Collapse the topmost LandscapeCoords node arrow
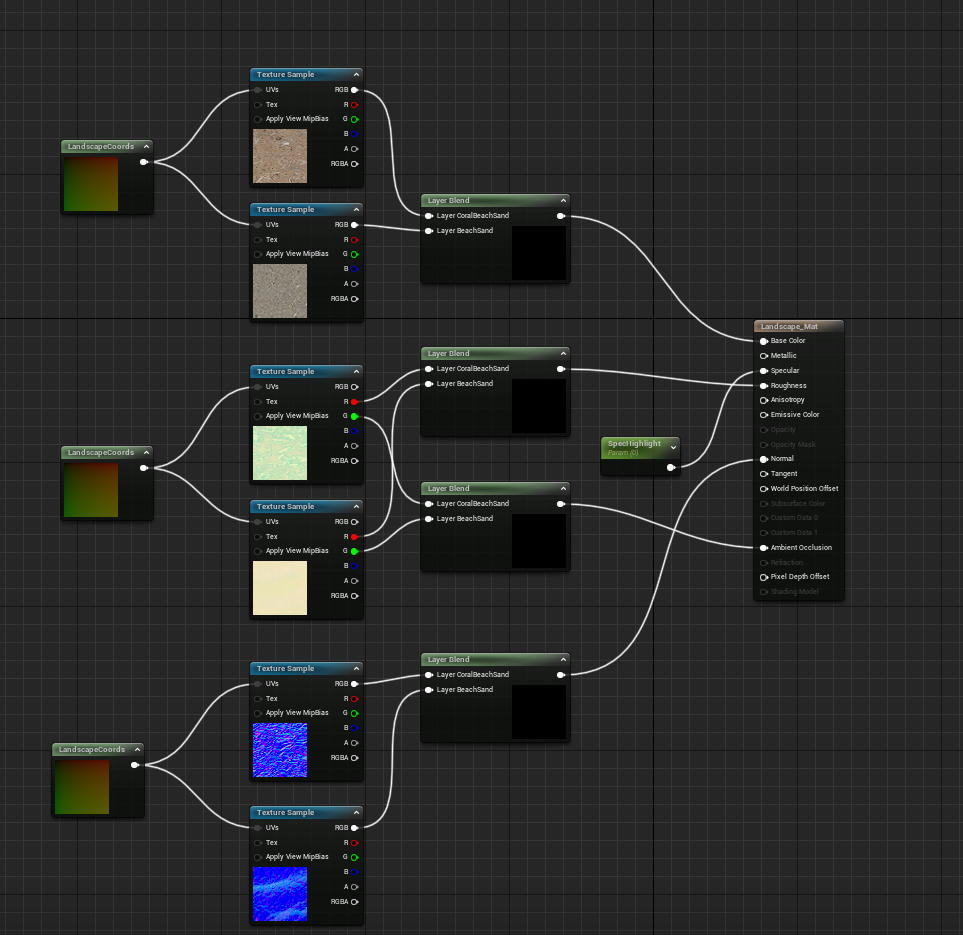963x935 pixels. coord(145,147)
